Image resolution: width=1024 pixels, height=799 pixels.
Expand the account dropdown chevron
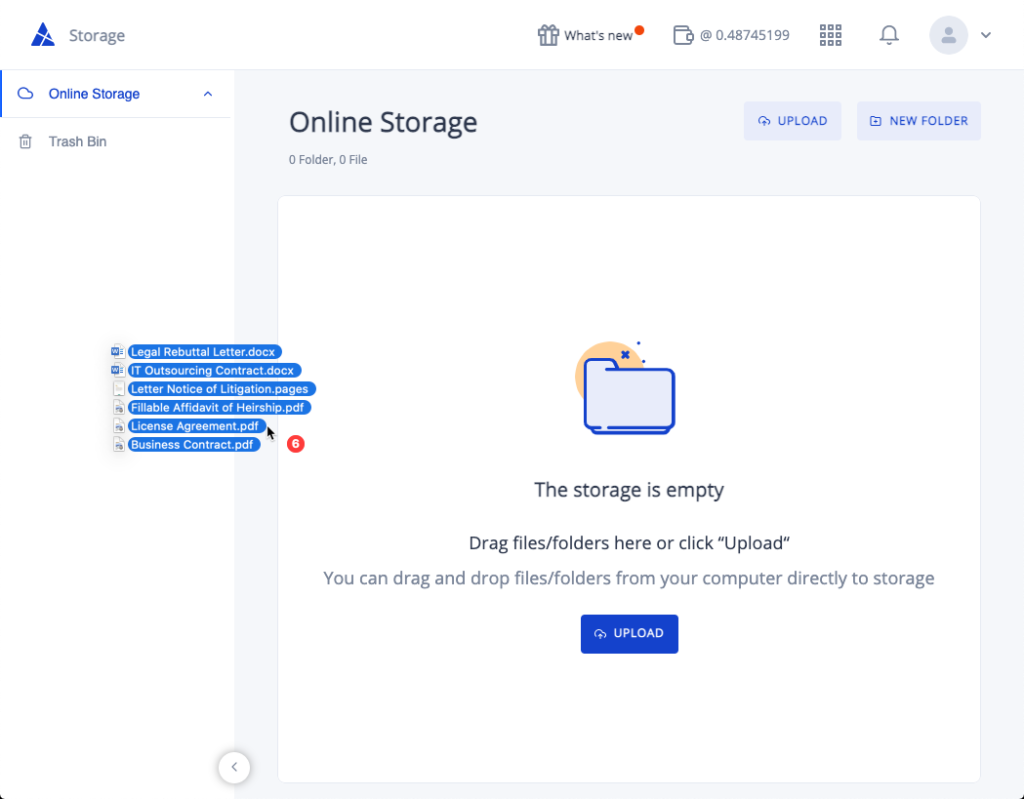(985, 35)
